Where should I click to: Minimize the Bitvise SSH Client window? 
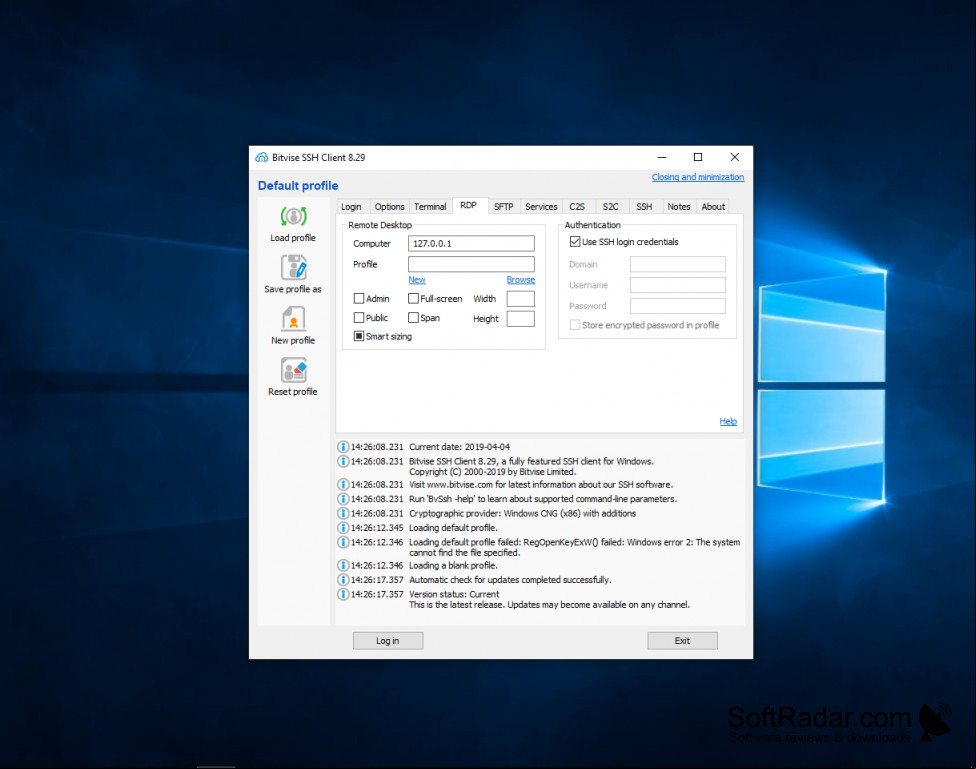click(x=662, y=158)
